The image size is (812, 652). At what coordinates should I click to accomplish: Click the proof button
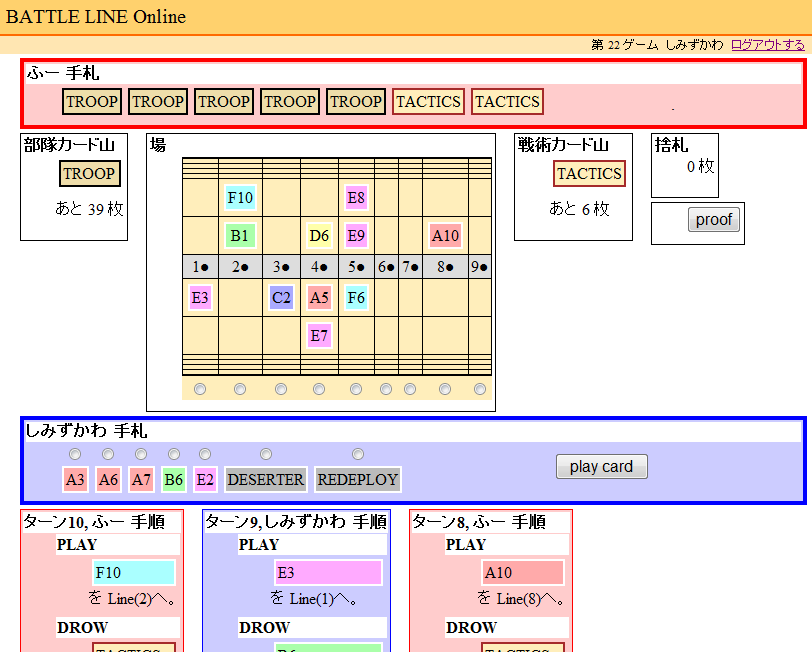[x=714, y=220]
